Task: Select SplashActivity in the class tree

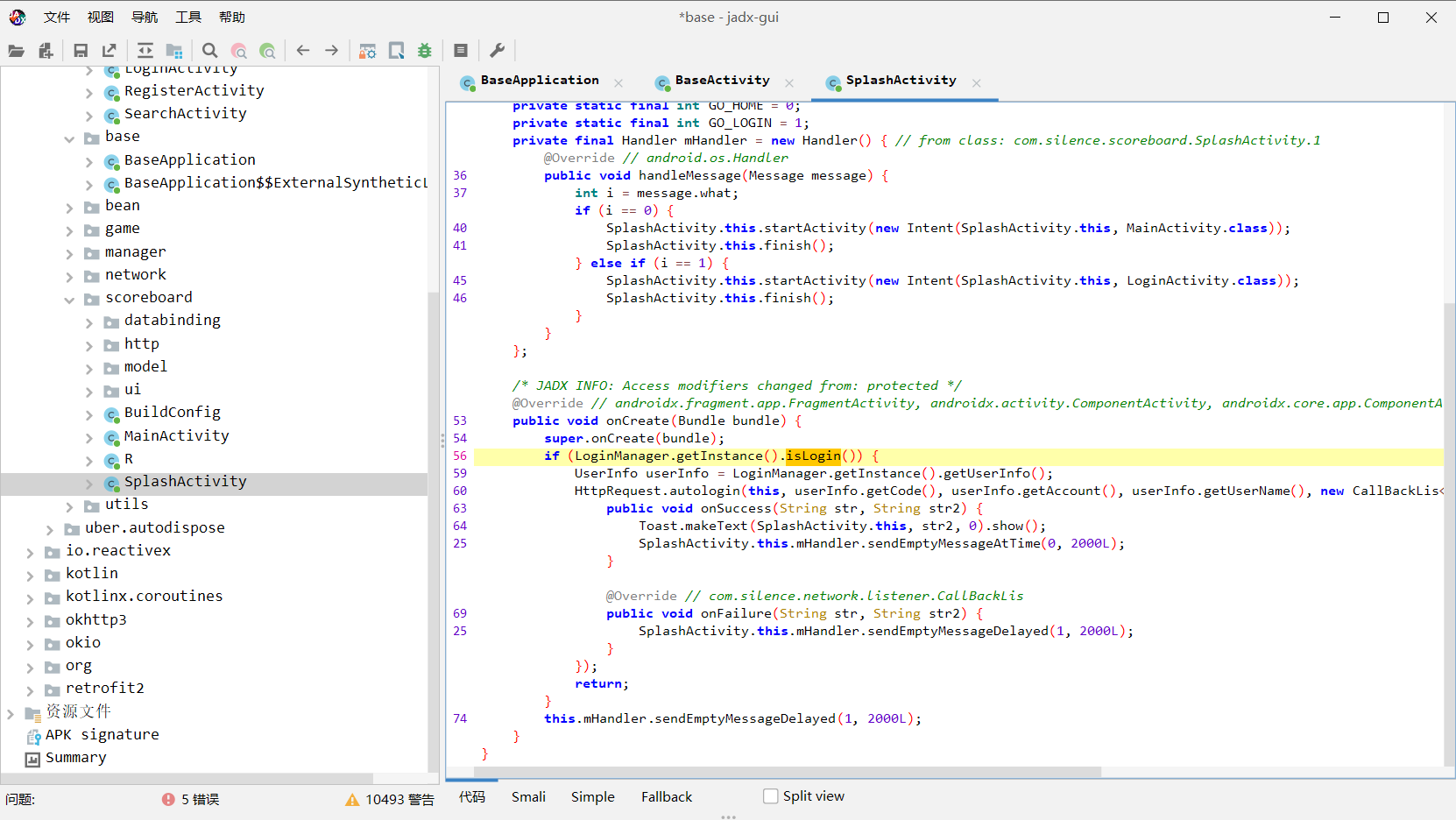Action: pos(185,482)
